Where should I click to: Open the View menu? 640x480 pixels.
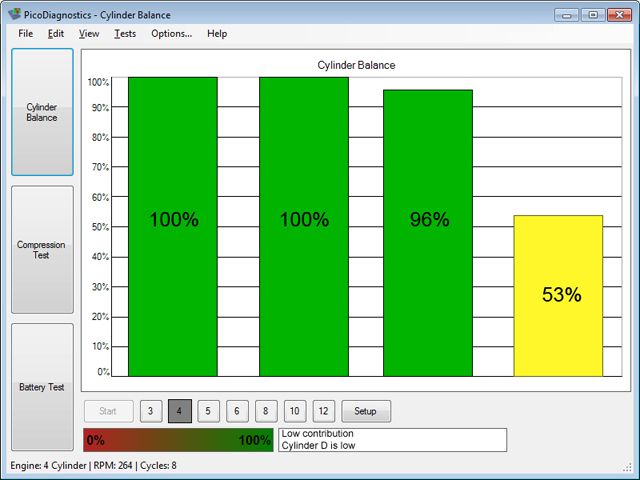[x=89, y=33]
